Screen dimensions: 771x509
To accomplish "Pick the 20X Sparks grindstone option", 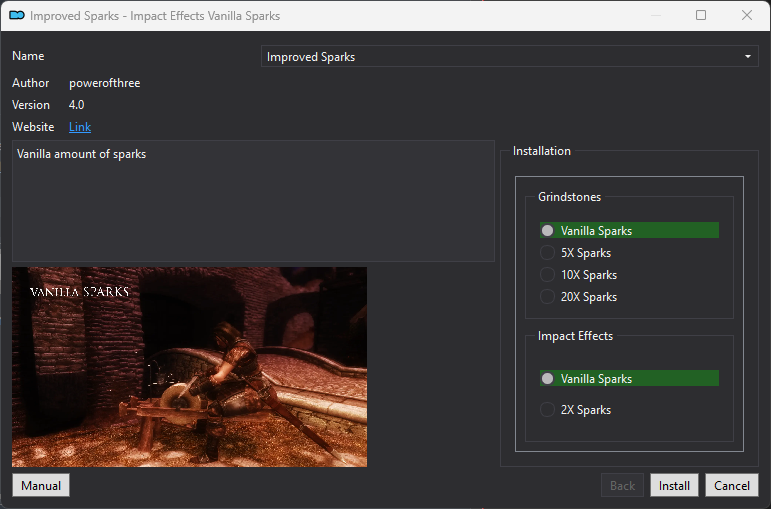I will [x=547, y=297].
